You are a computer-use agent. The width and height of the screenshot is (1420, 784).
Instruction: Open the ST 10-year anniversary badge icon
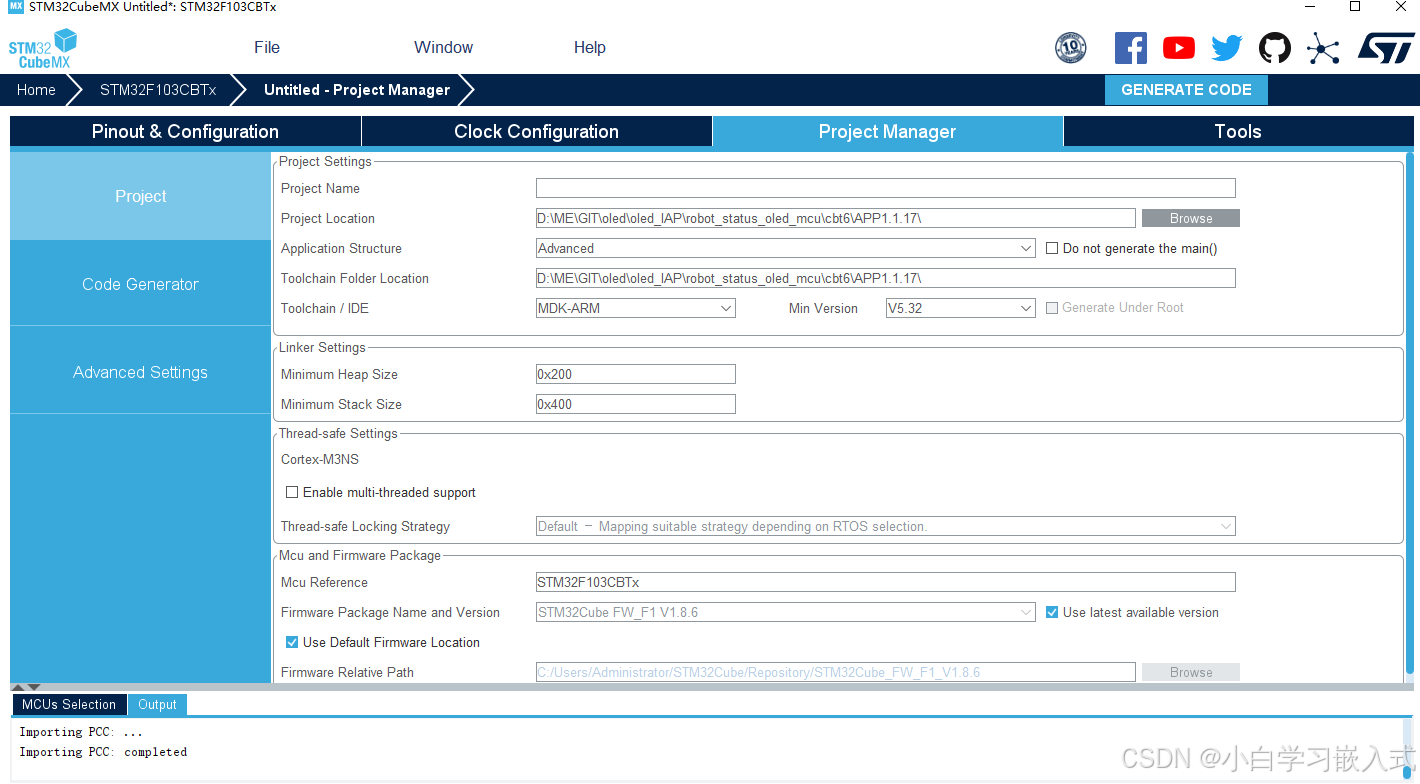coord(1071,47)
